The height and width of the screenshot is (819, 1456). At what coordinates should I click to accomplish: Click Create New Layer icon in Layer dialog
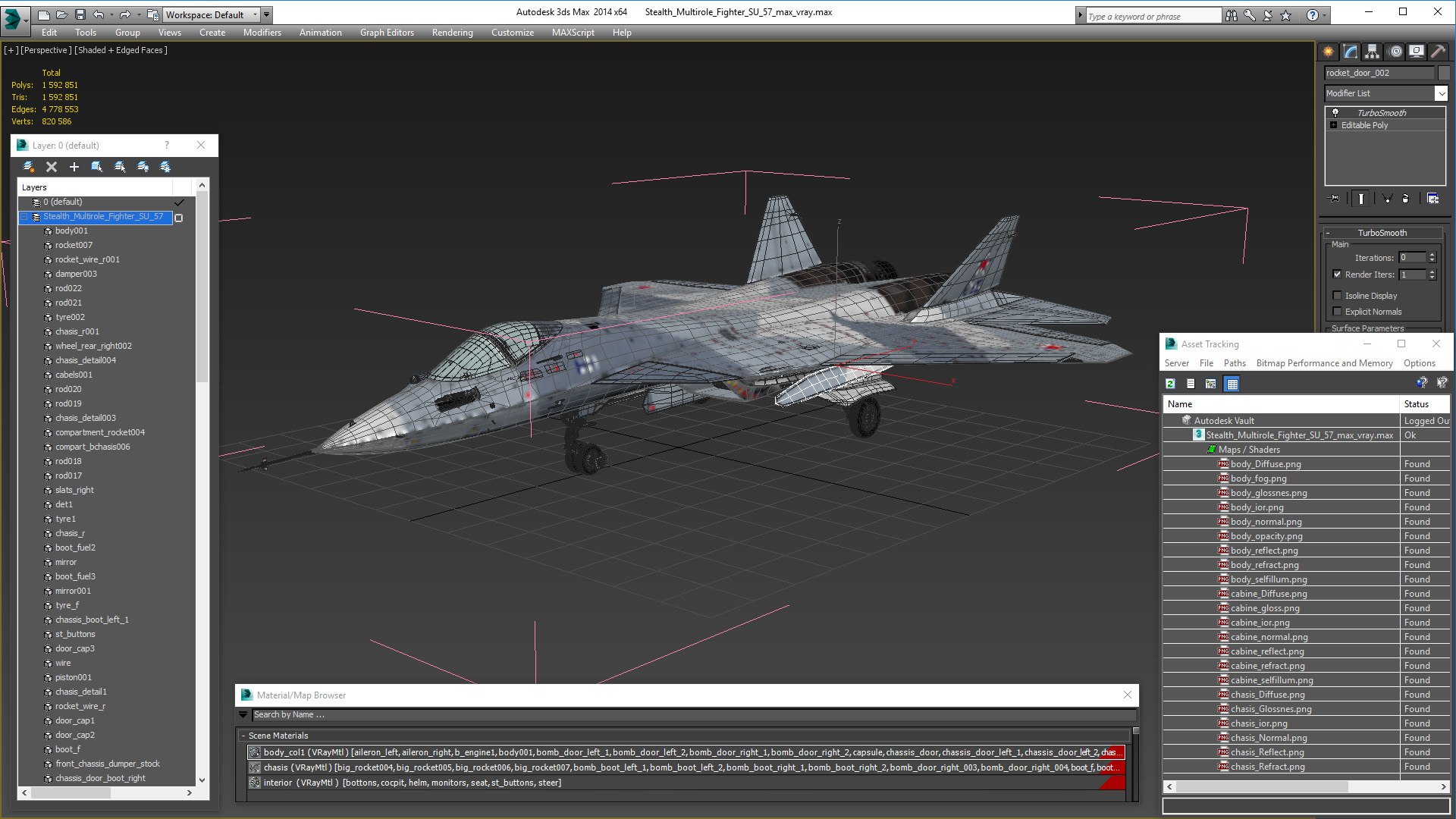coord(29,167)
